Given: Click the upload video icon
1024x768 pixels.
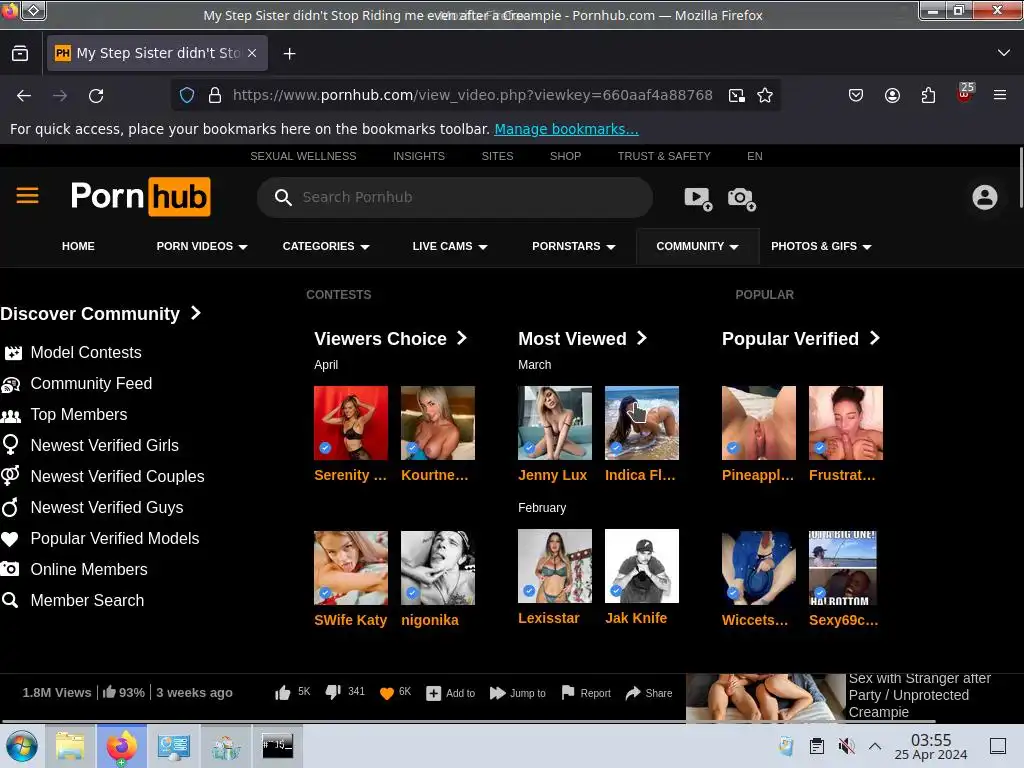Looking at the screenshot, I should pos(697,198).
